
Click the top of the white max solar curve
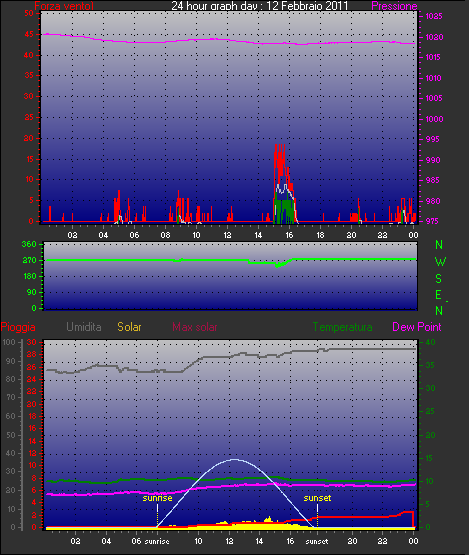click(x=234, y=459)
